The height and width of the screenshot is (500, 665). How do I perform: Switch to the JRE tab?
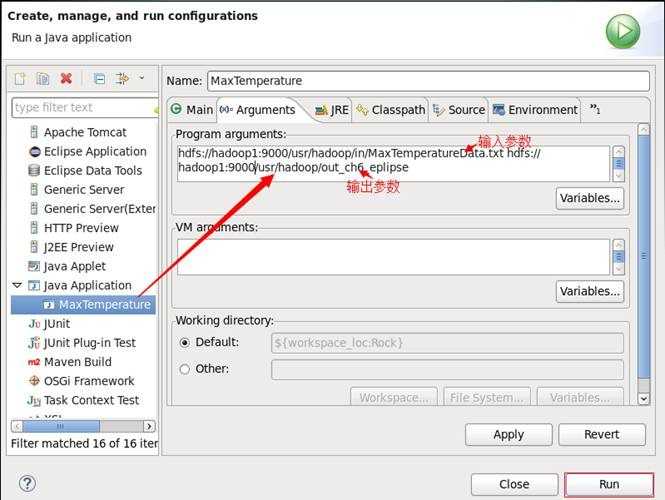coord(332,110)
